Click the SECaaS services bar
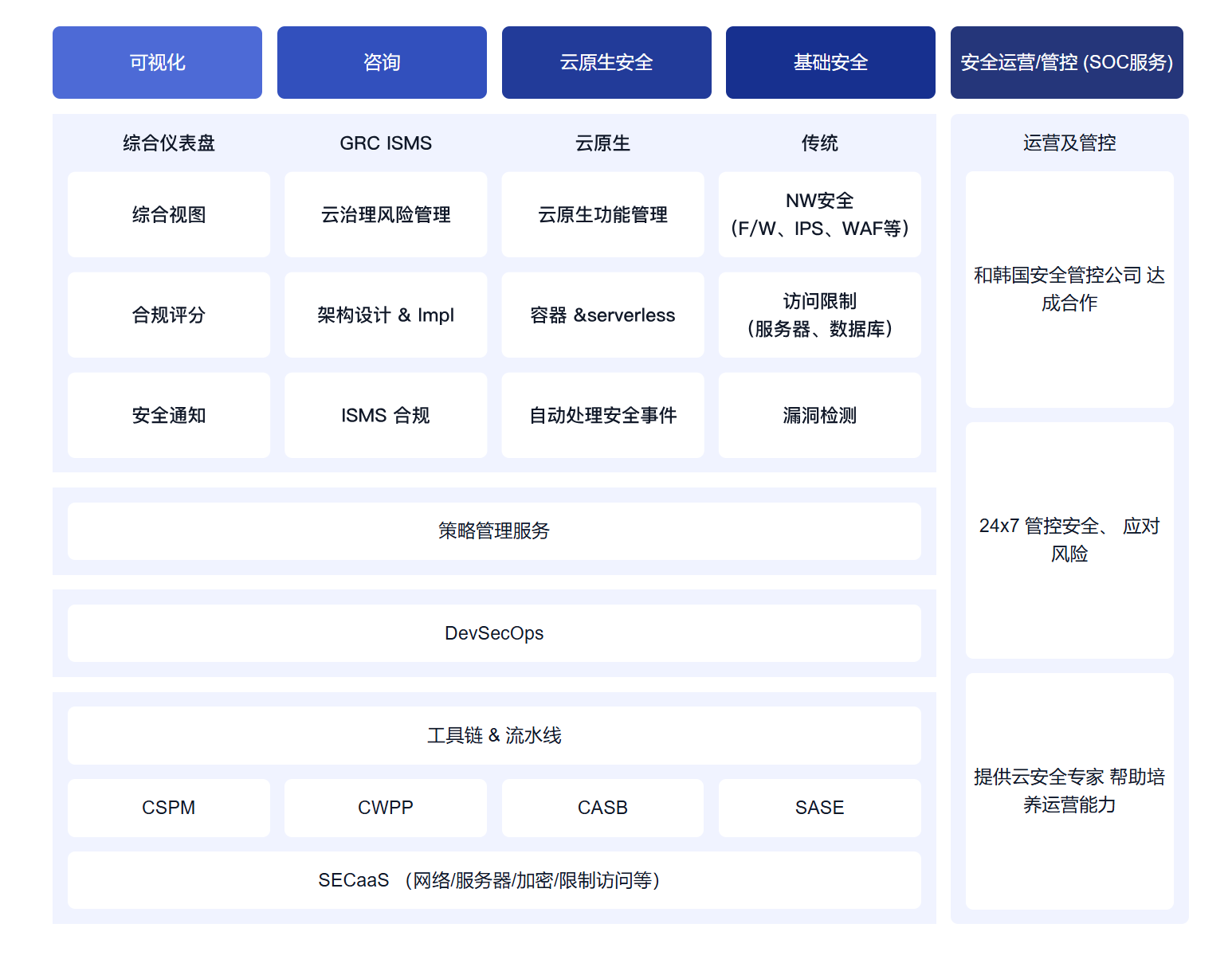The image size is (1232, 963). point(494,880)
